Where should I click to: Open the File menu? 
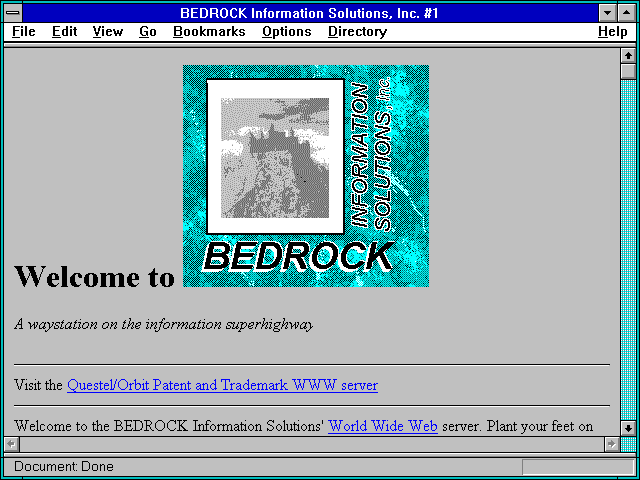tap(24, 32)
